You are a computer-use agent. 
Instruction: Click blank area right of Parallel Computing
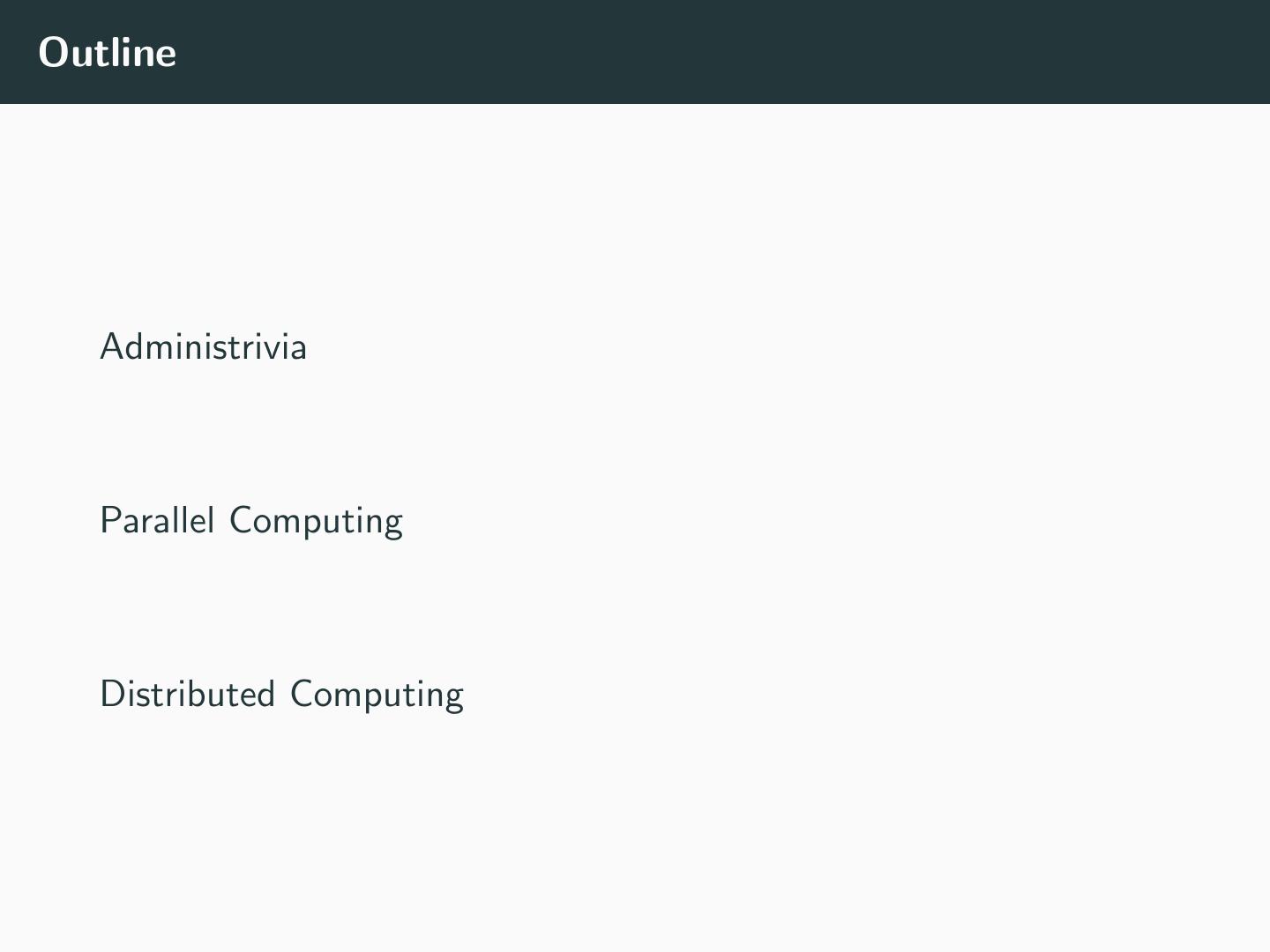tap(794, 520)
